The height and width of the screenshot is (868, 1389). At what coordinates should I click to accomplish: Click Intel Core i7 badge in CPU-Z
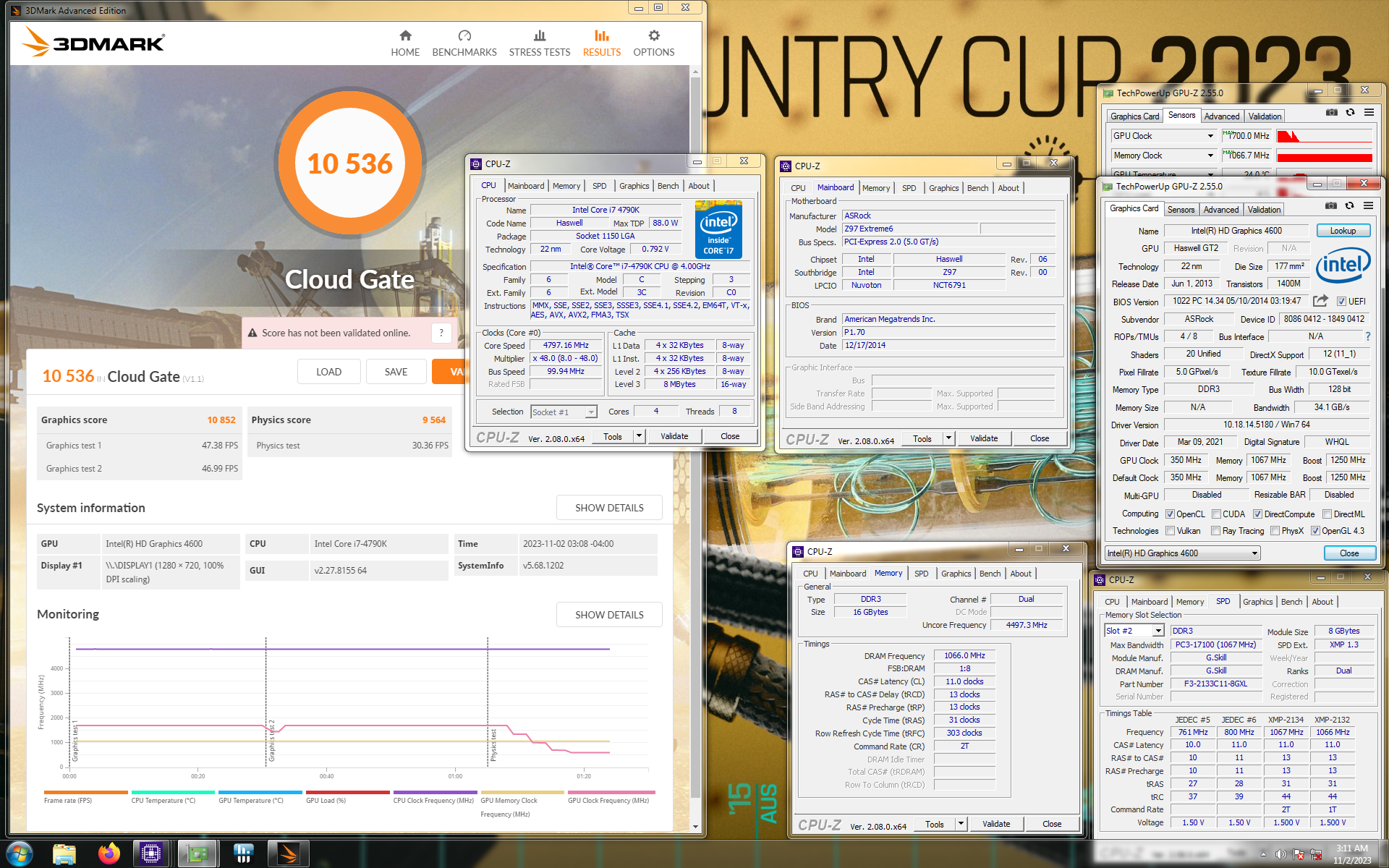tap(718, 230)
